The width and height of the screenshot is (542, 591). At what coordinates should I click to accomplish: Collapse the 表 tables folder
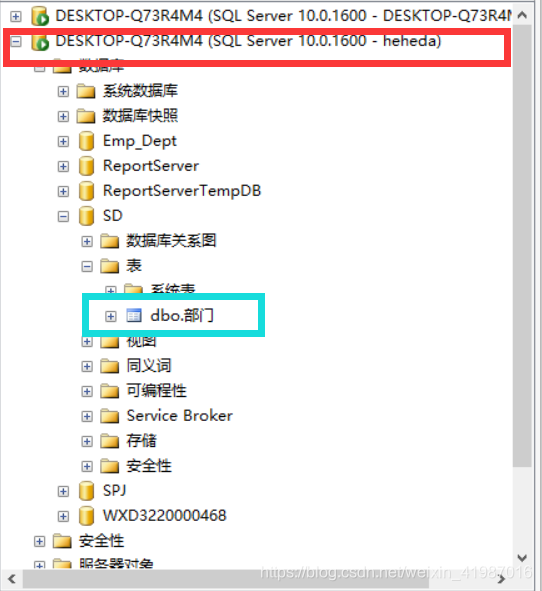click(x=87, y=266)
